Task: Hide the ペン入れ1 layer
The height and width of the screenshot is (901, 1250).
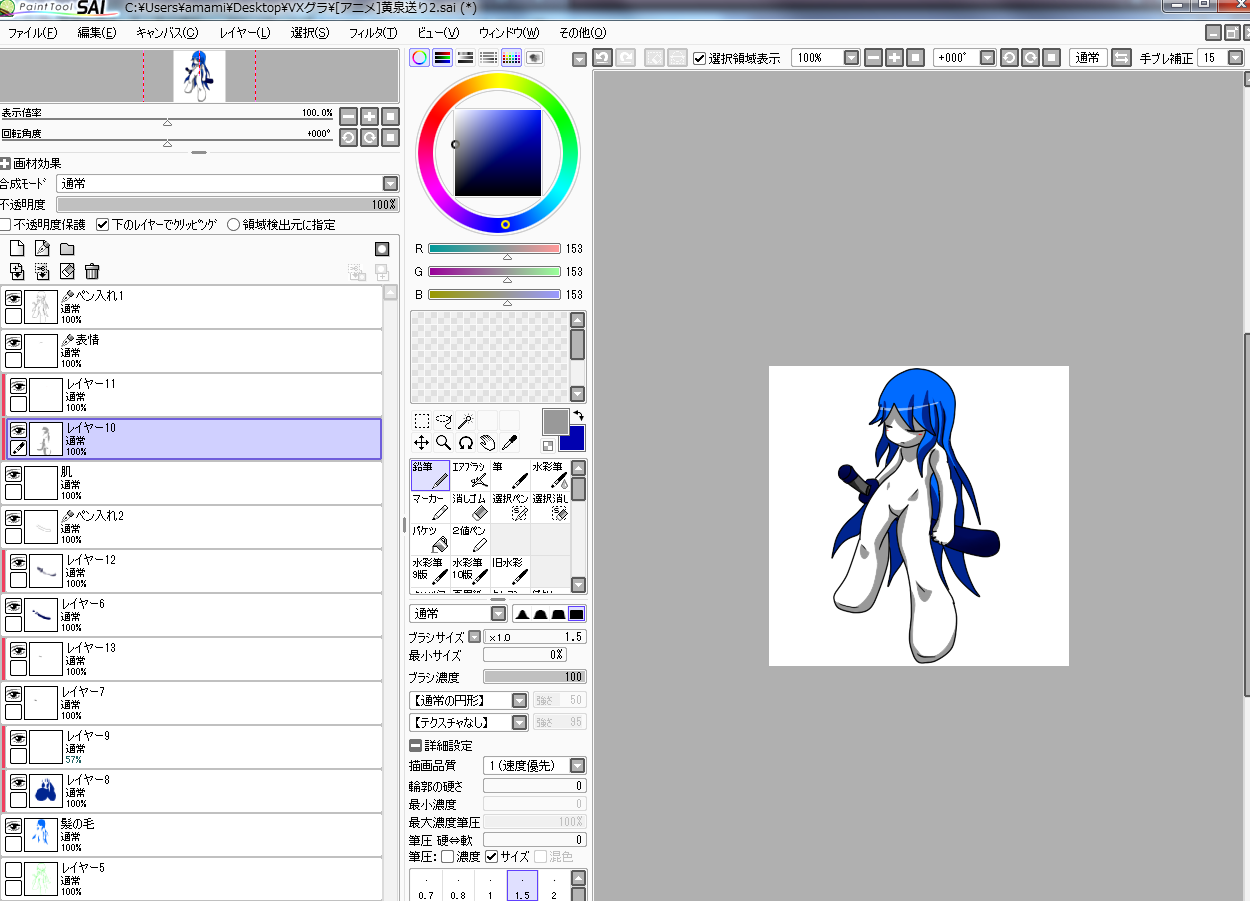Action: pyautogui.click(x=14, y=299)
